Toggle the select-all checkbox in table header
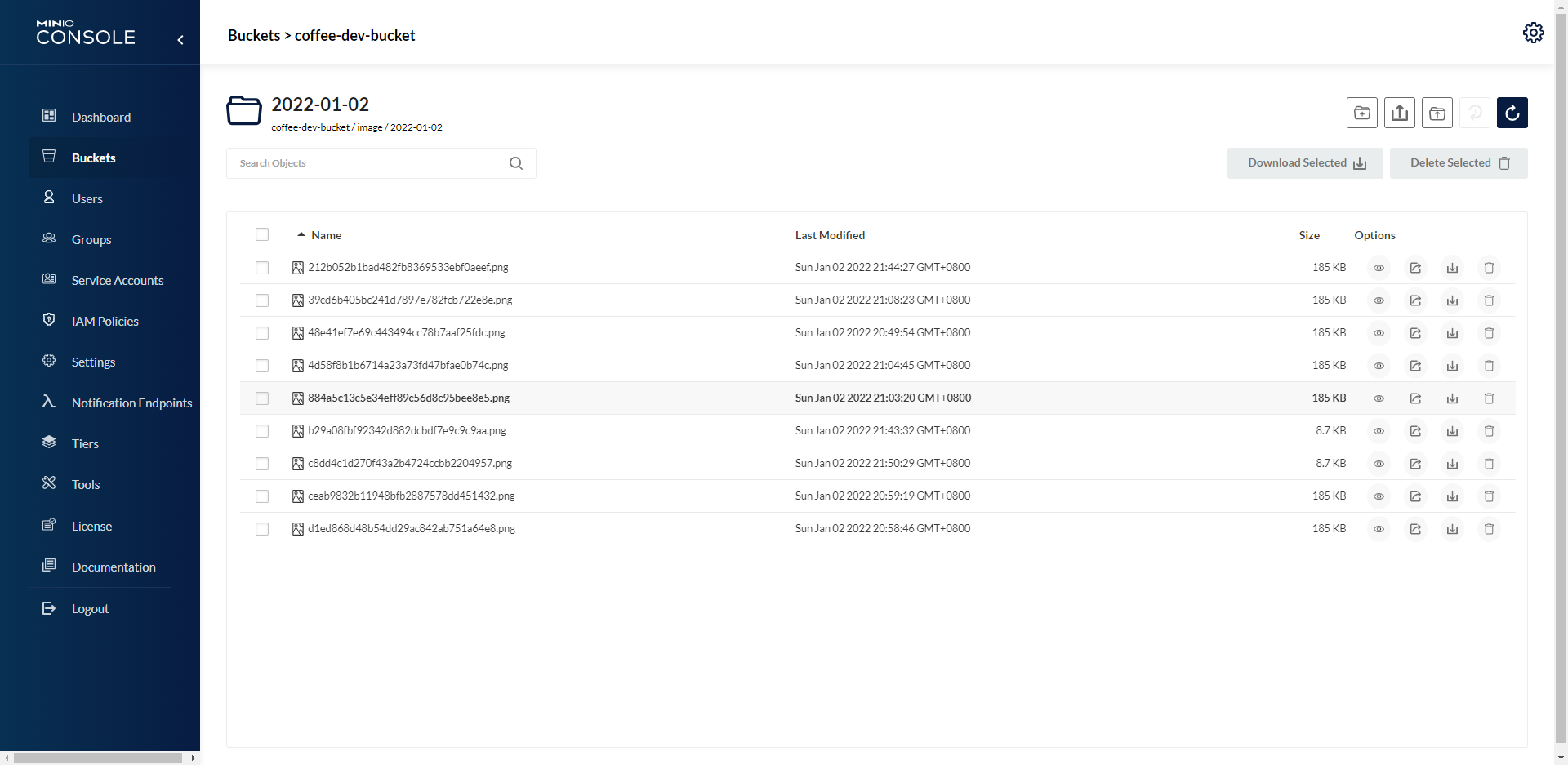1568x765 pixels. [262, 235]
